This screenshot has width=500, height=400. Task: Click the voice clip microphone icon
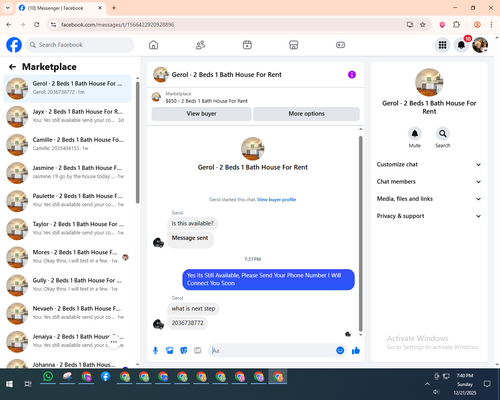pos(155,350)
